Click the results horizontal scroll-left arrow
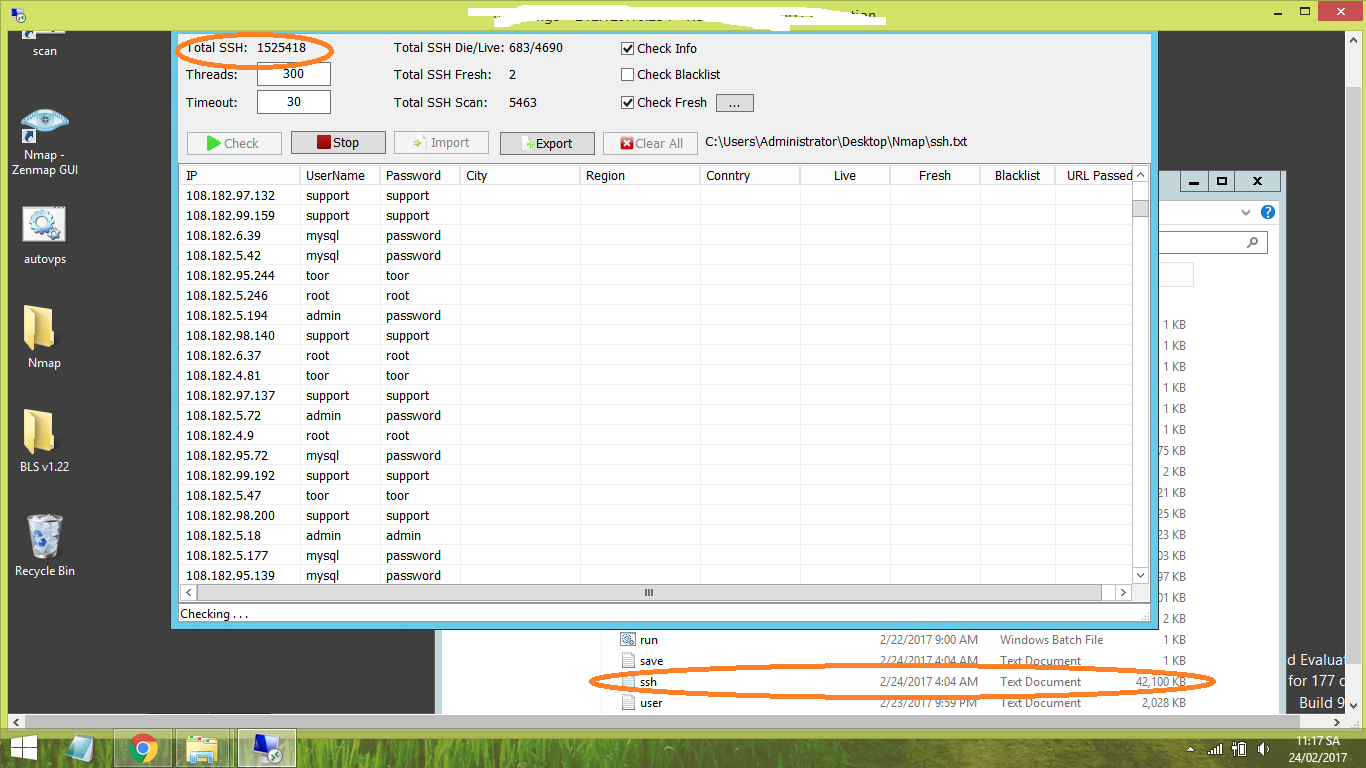Image resolution: width=1366 pixels, height=768 pixels. tap(188, 593)
